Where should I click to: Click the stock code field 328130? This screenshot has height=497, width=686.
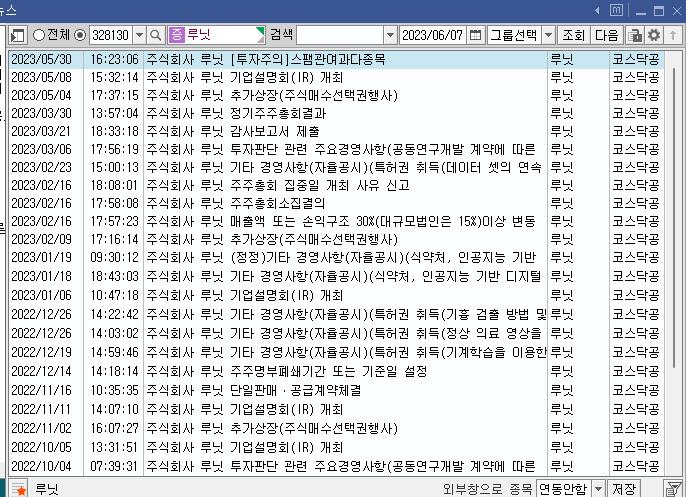(x=111, y=35)
